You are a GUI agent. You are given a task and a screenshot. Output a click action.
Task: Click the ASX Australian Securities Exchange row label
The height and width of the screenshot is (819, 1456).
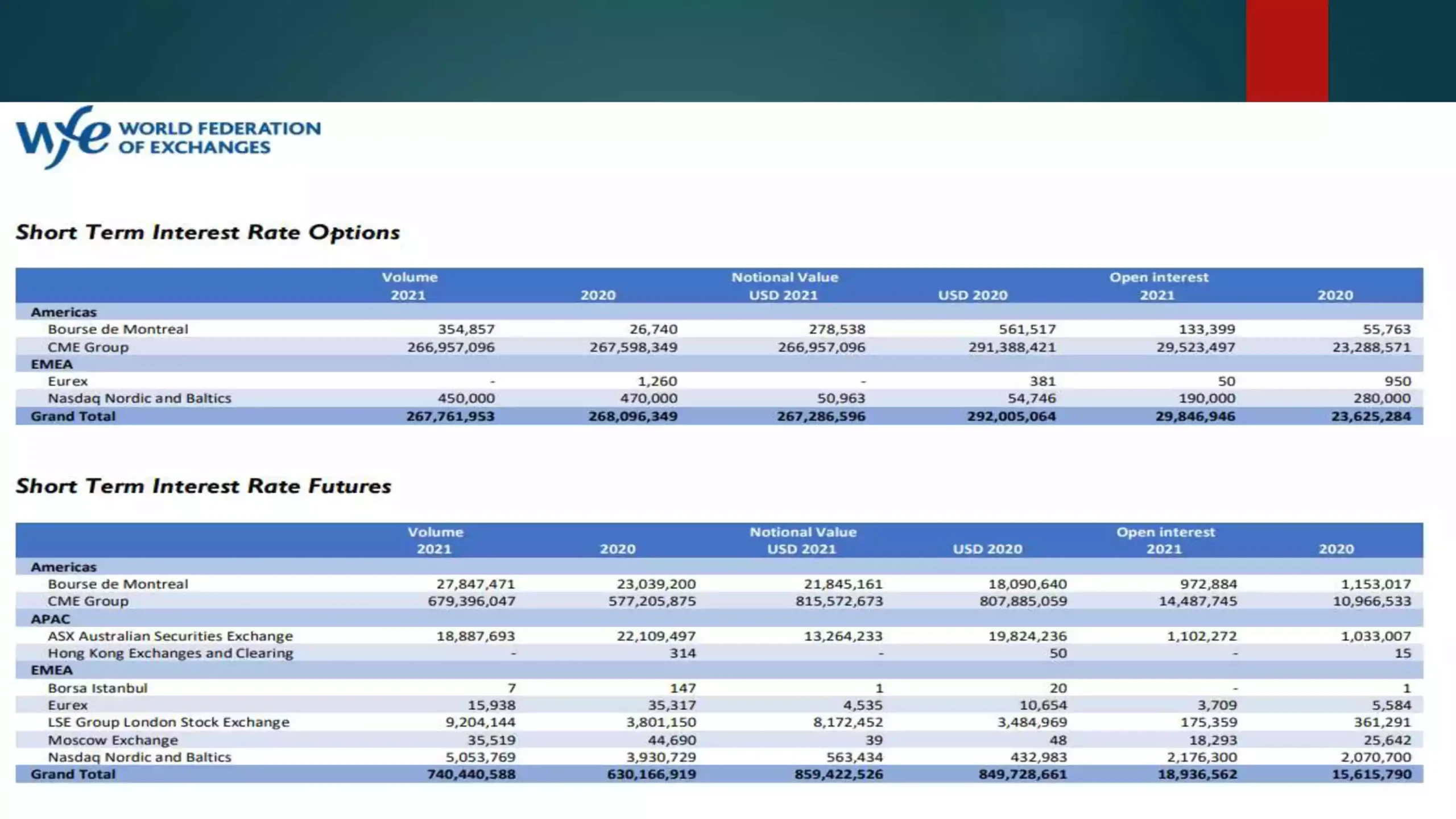point(170,636)
